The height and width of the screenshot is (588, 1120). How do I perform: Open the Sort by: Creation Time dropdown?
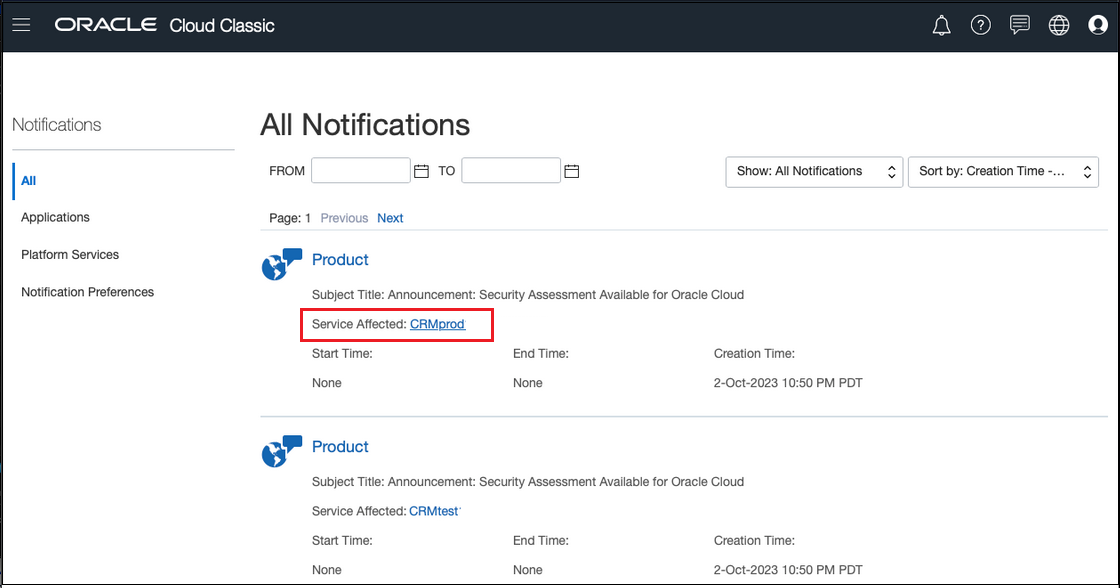1002,171
